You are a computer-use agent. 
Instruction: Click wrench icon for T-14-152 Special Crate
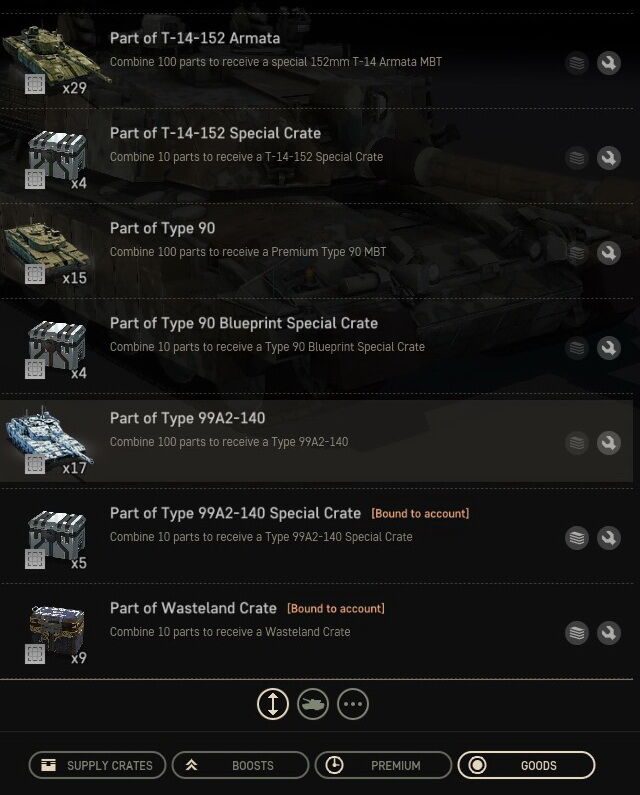[609, 158]
